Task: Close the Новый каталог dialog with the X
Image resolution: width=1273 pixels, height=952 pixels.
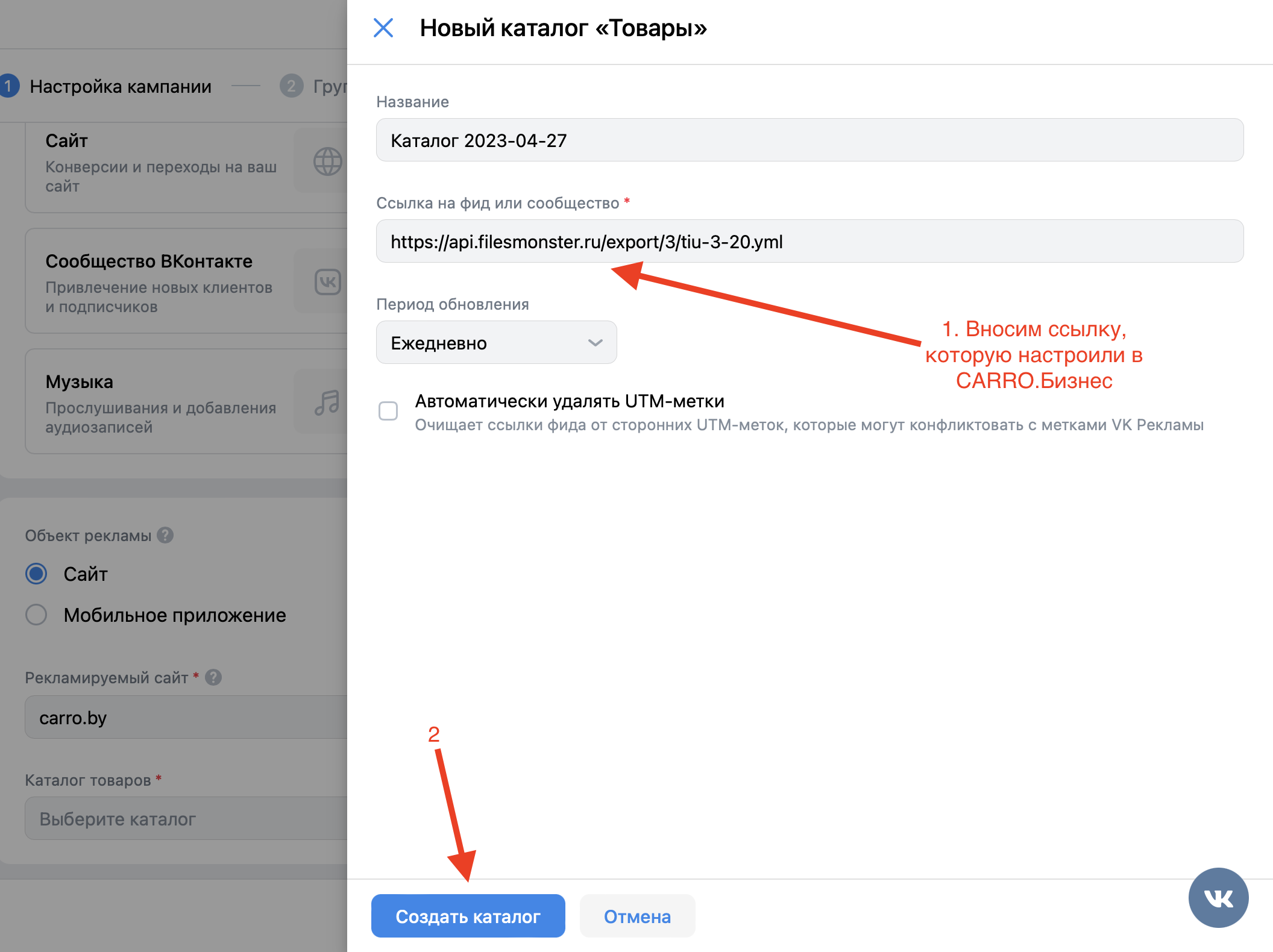Action: [384, 28]
